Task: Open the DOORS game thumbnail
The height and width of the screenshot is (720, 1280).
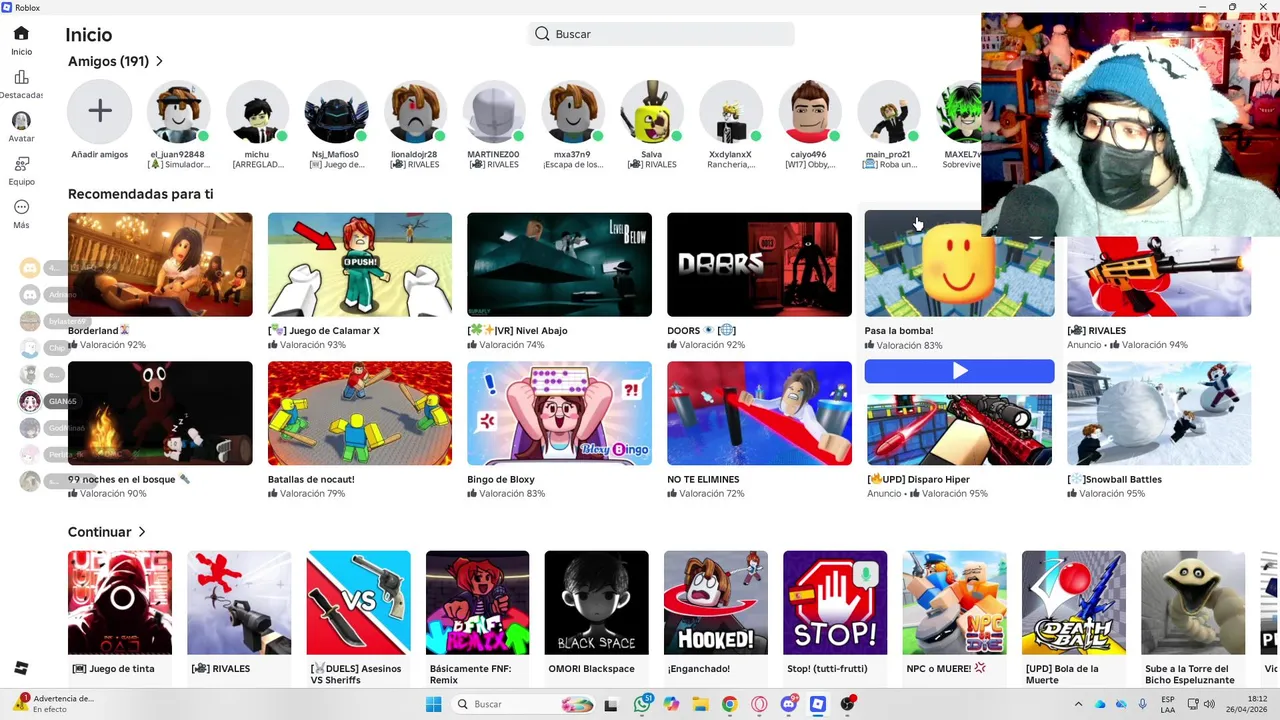Action: (759, 264)
